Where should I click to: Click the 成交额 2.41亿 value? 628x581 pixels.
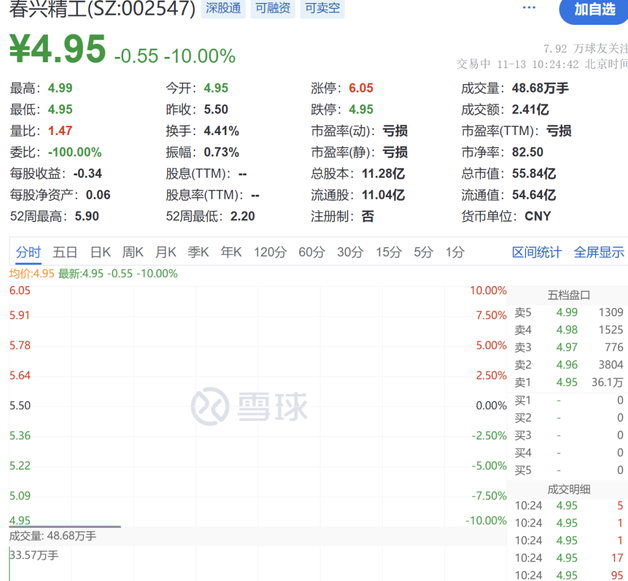530,109
